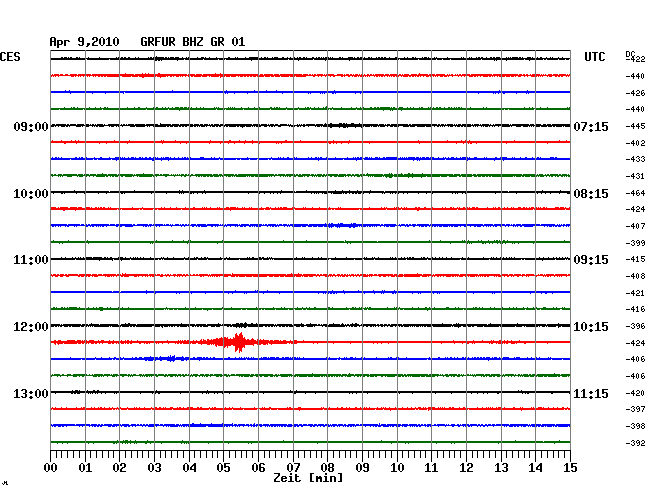Select the DC offset value "-420"
650x494 pixels.
[635, 393]
